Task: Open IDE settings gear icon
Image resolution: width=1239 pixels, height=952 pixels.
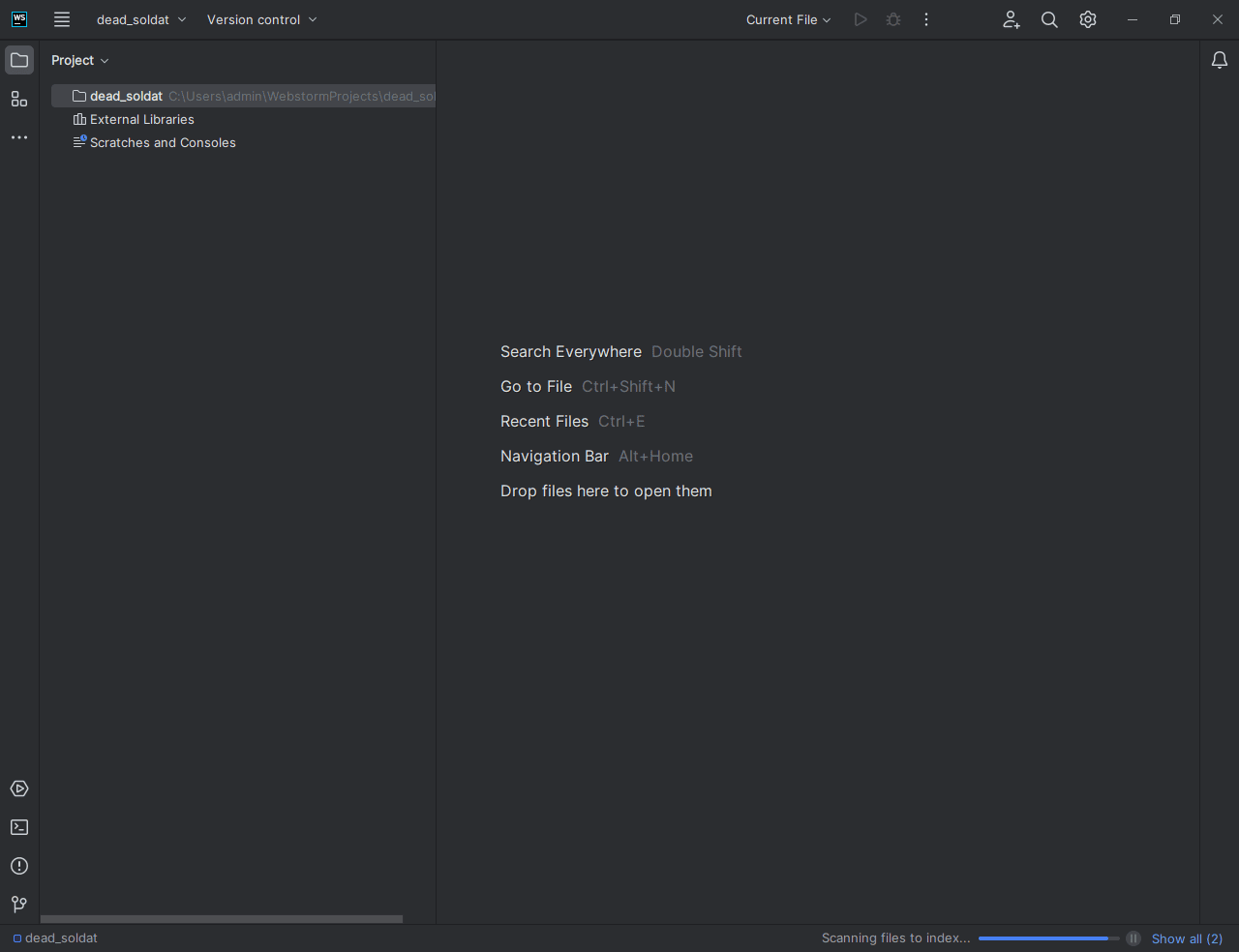Action: [x=1088, y=19]
